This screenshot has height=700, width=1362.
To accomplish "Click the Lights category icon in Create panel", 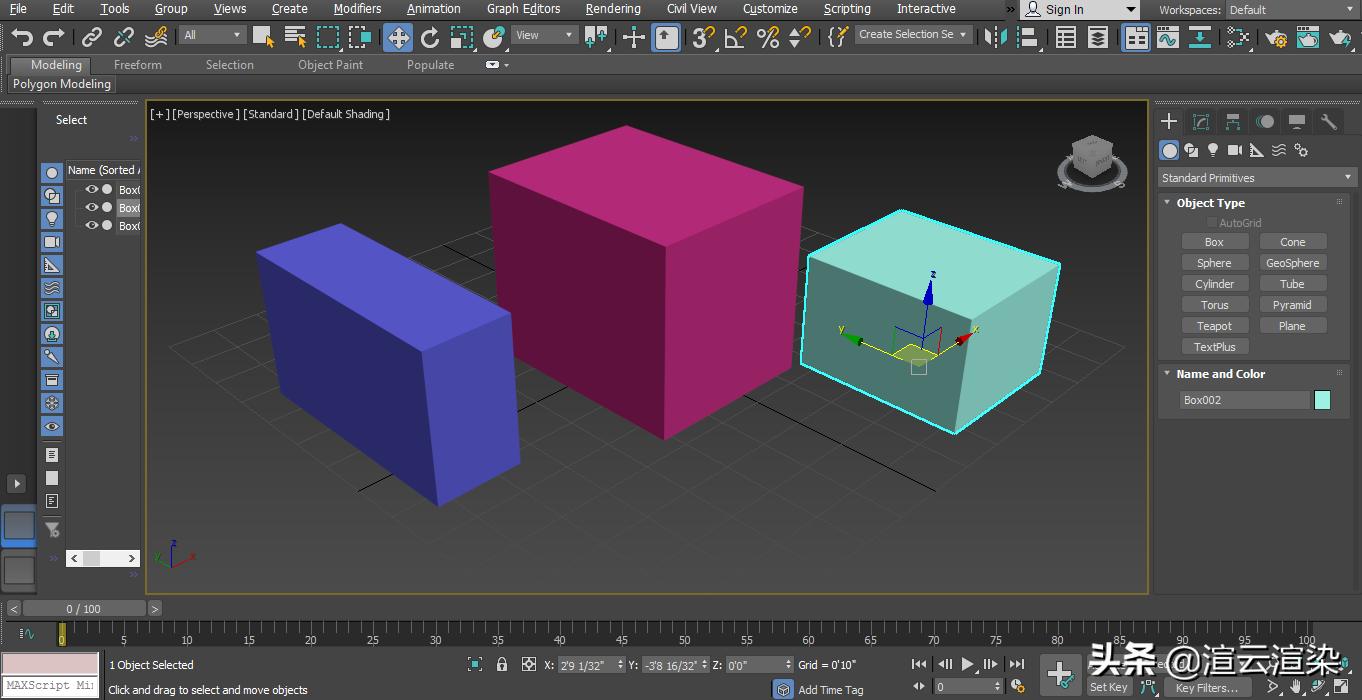I will tap(1213, 150).
